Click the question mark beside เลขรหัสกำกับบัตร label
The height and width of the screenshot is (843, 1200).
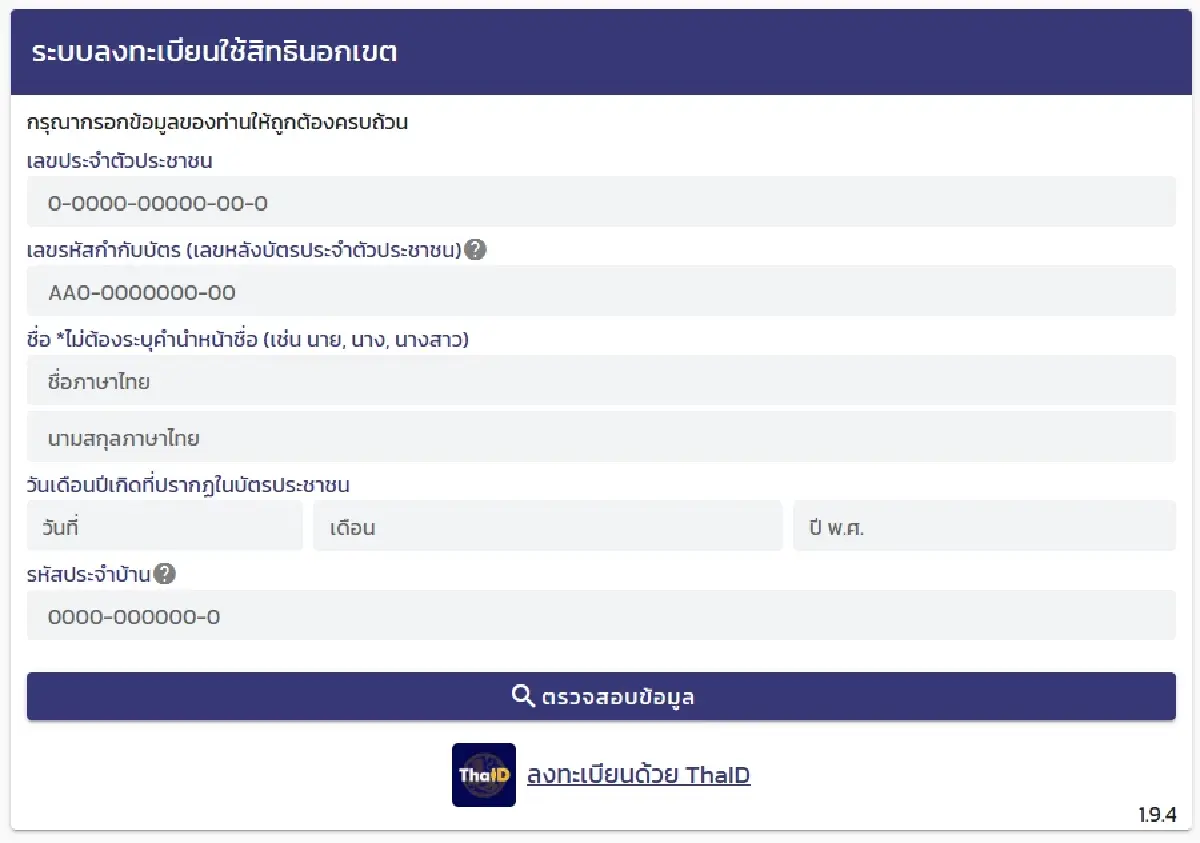pos(477,250)
